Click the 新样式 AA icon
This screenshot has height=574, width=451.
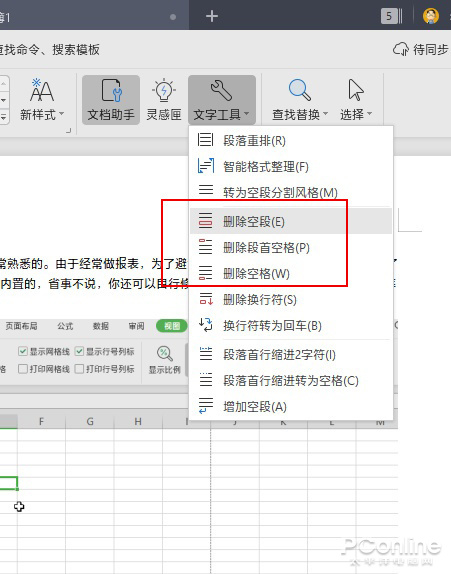tap(41, 90)
